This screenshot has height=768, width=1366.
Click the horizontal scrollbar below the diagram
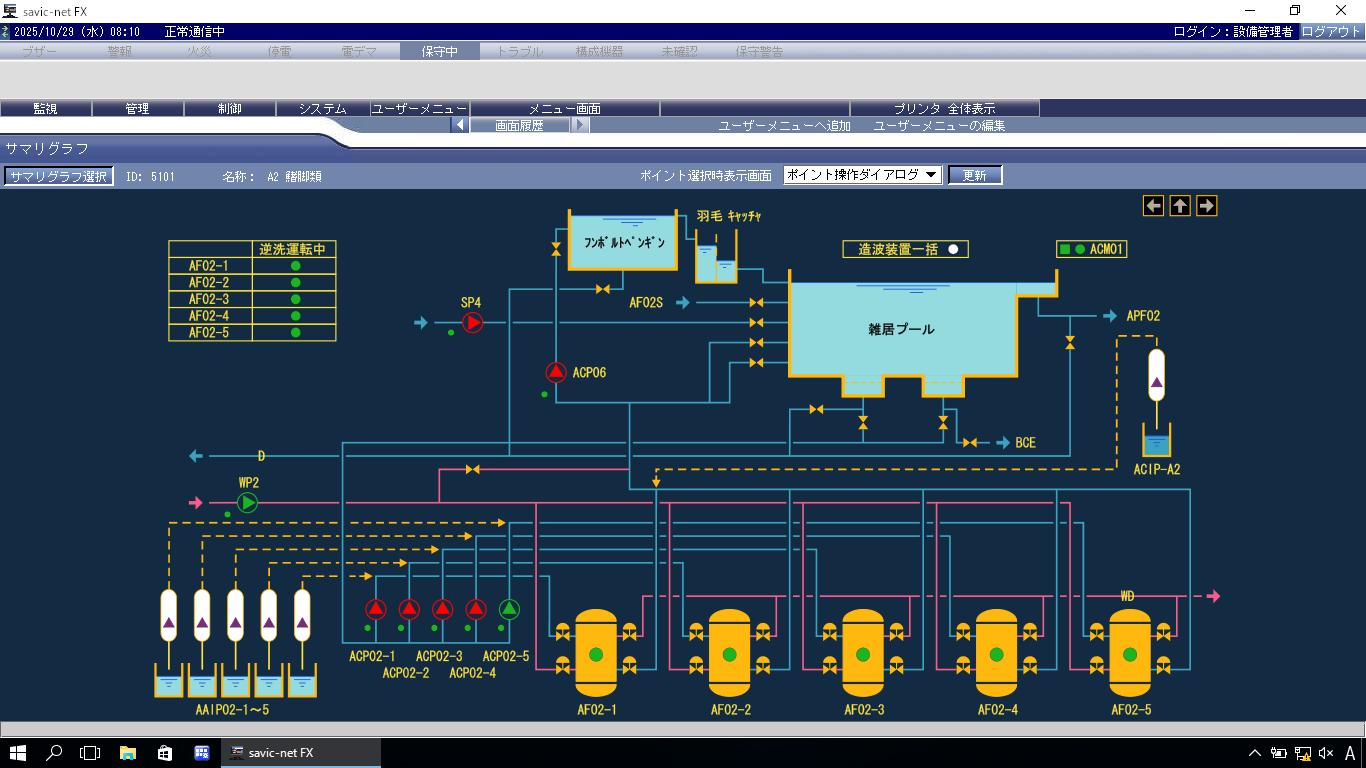click(x=683, y=729)
